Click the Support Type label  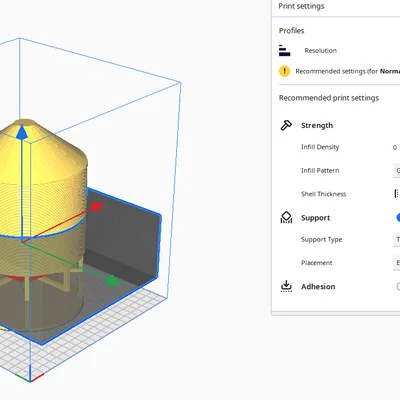(x=321, y=239)
